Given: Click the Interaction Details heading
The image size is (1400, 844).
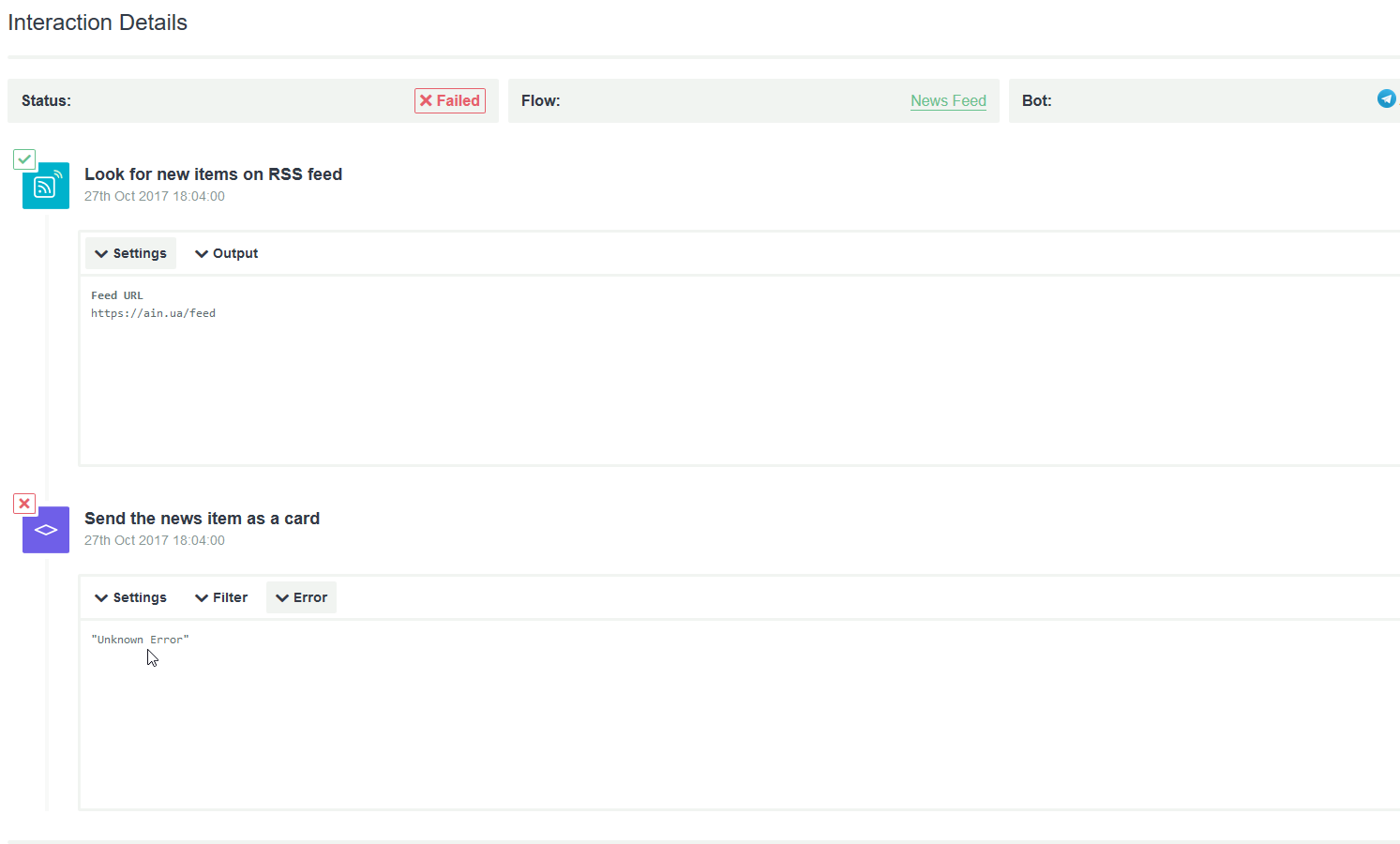Looking at the screenshot, I should tap(98, 23).
